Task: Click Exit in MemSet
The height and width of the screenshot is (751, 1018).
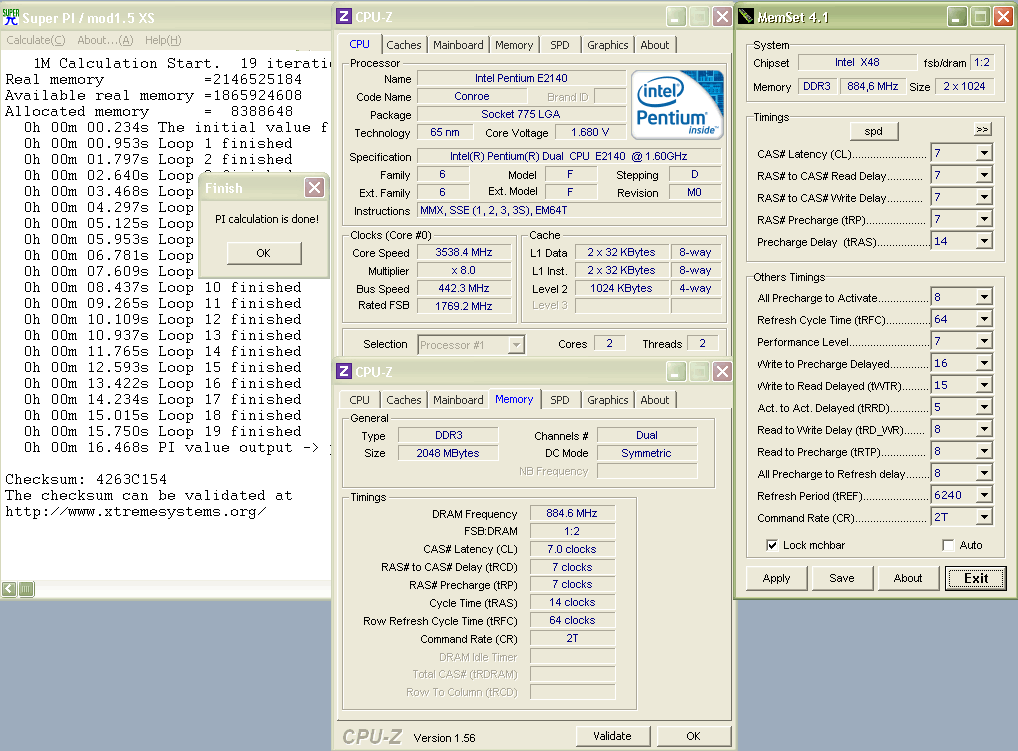Action: click(x=976, y=578)
